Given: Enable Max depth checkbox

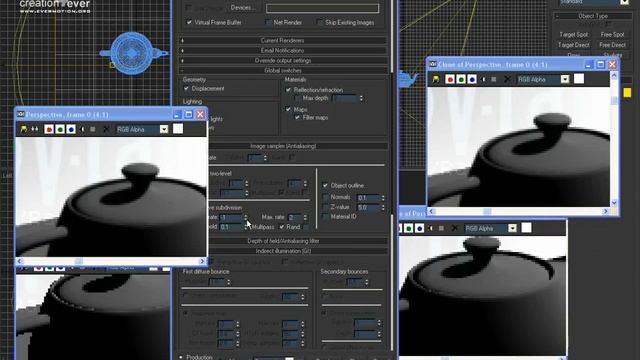Looking at the screenshot, I should tap(298, 98).
